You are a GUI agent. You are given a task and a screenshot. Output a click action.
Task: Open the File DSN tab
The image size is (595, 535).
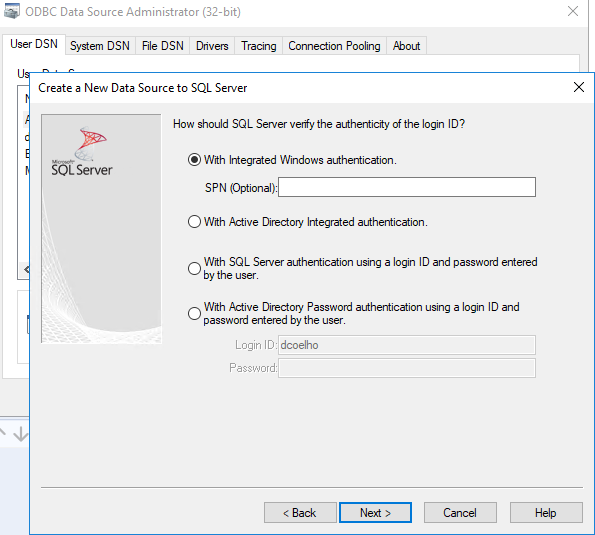(162, 46)
